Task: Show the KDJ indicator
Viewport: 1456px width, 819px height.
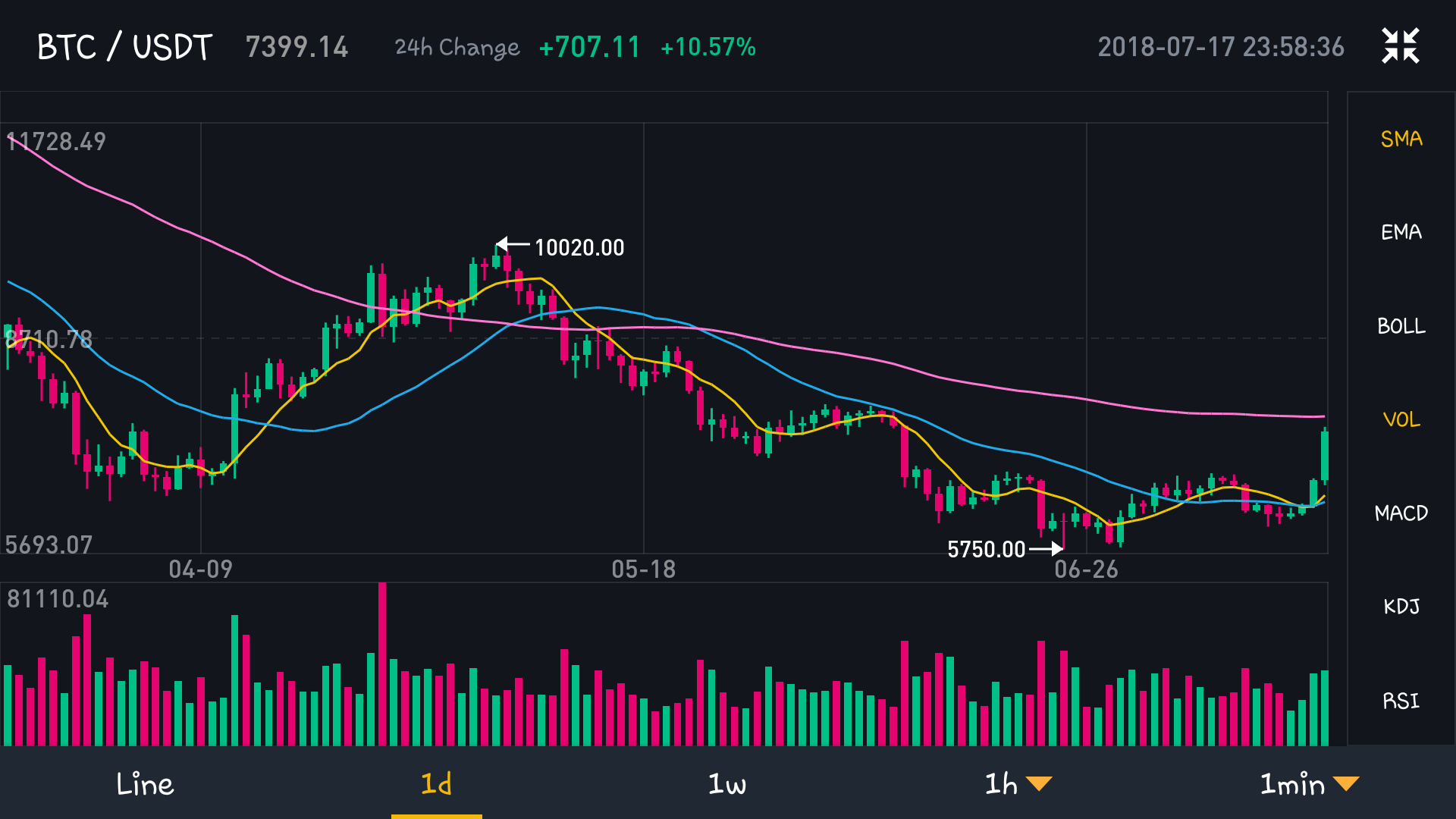Action: point(1401,607)
